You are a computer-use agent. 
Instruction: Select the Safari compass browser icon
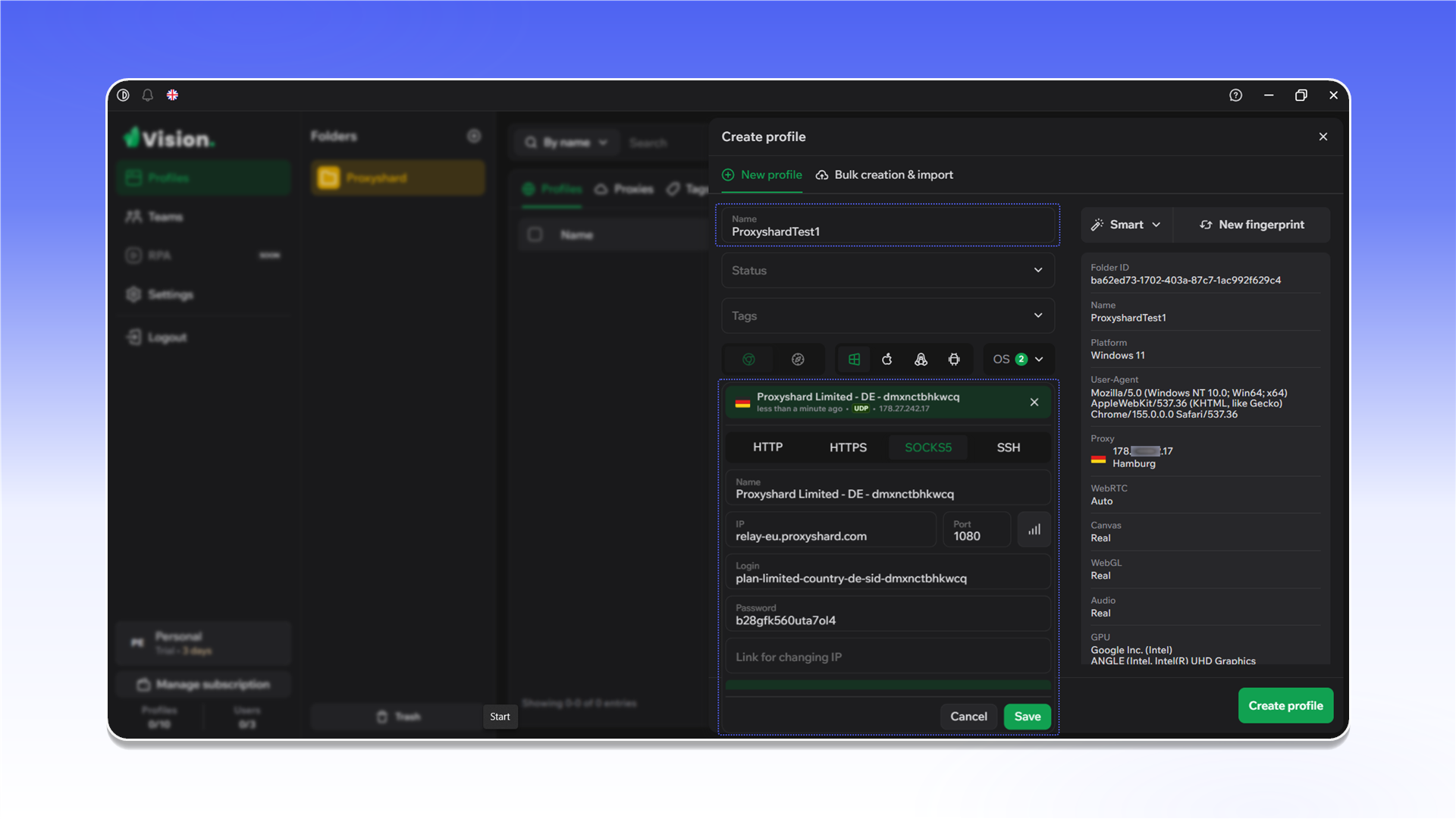798,359
